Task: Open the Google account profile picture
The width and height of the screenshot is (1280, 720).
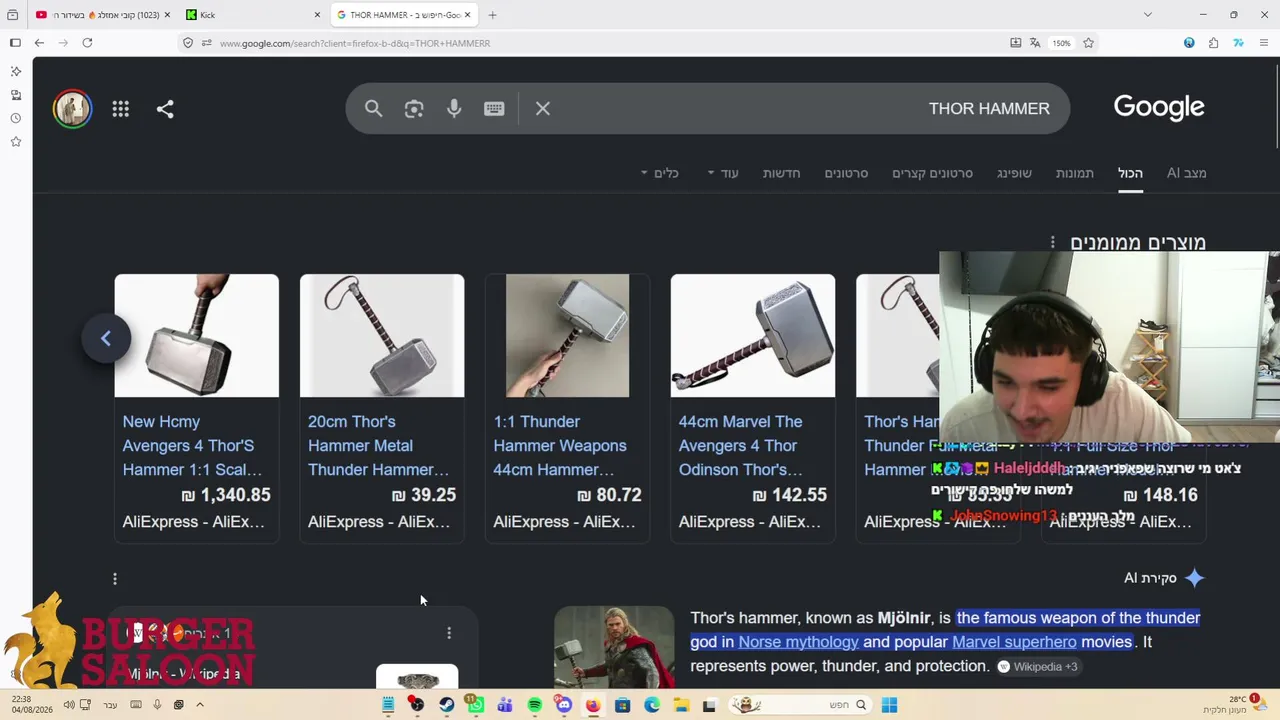Action: (x=72, y=109)
